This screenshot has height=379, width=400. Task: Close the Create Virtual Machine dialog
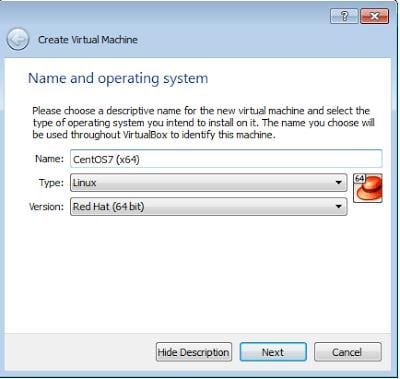(374, 16)
